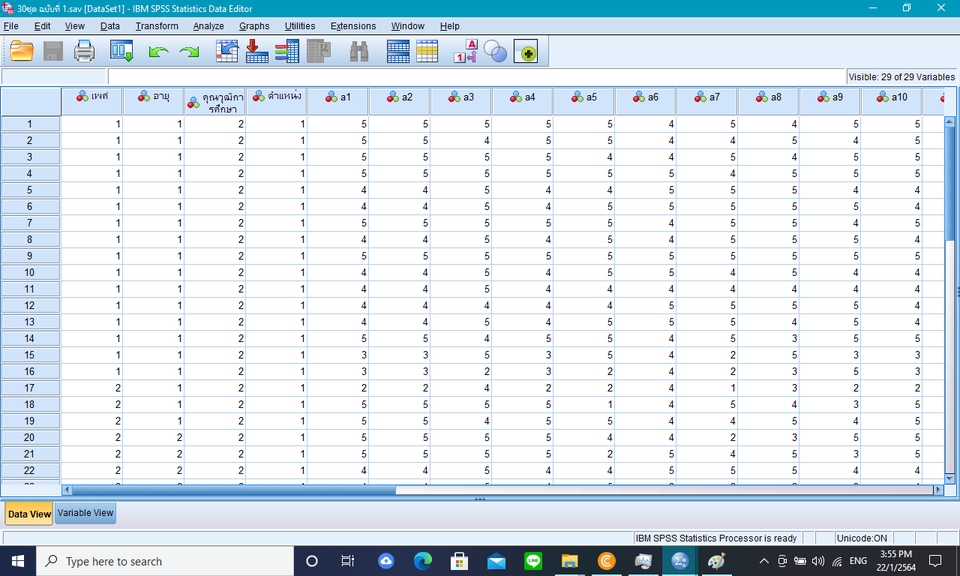The image size is (960, 576).
Task: Open the Mail app from the taskbar
Action: tap(497, 561)
